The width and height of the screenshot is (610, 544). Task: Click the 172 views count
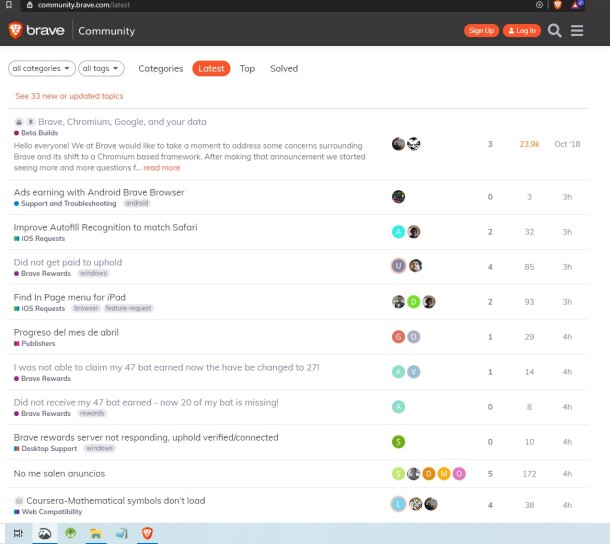pyautogui.click(x=529, y=474)
